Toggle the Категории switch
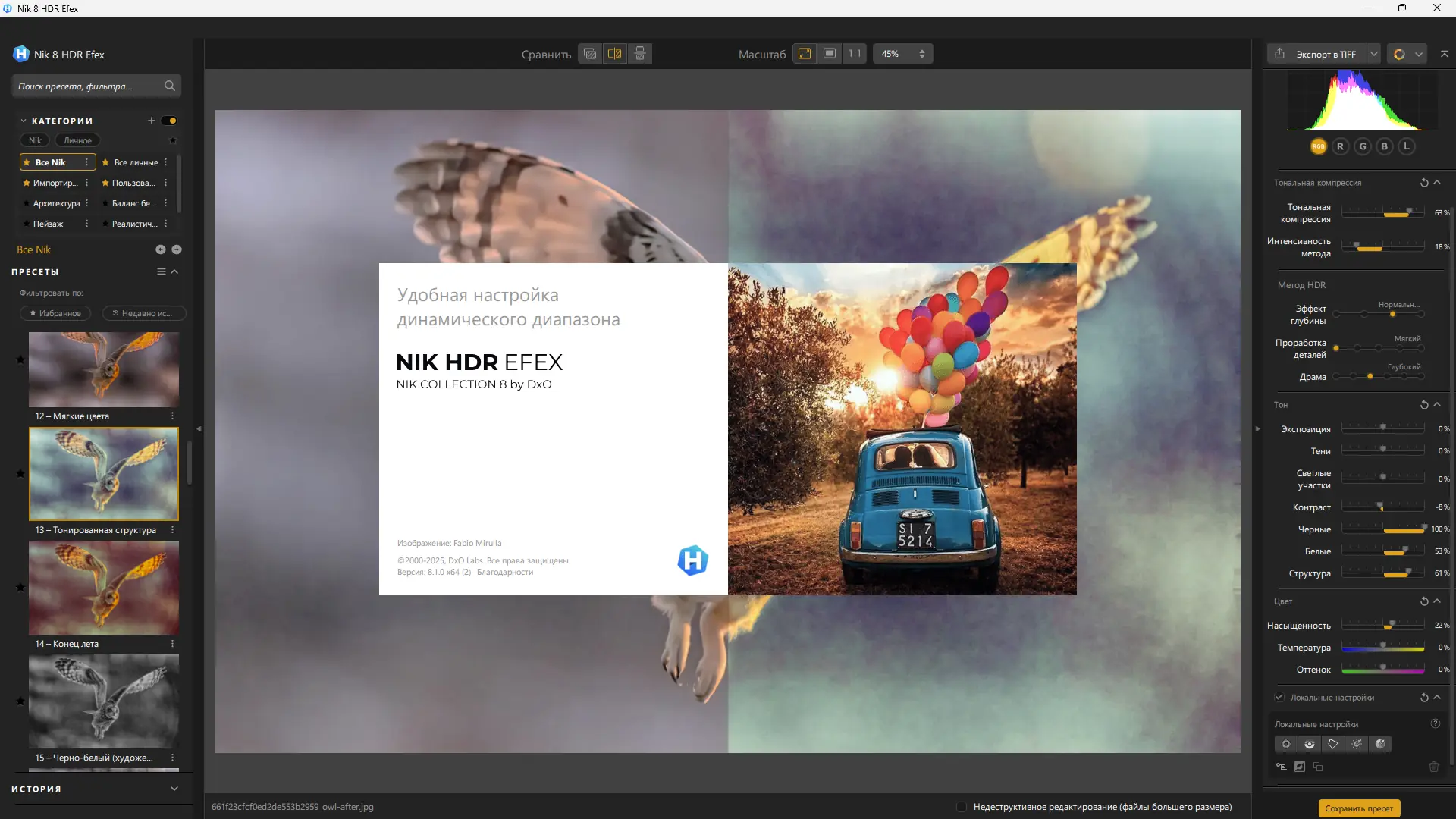 point(169,121)
